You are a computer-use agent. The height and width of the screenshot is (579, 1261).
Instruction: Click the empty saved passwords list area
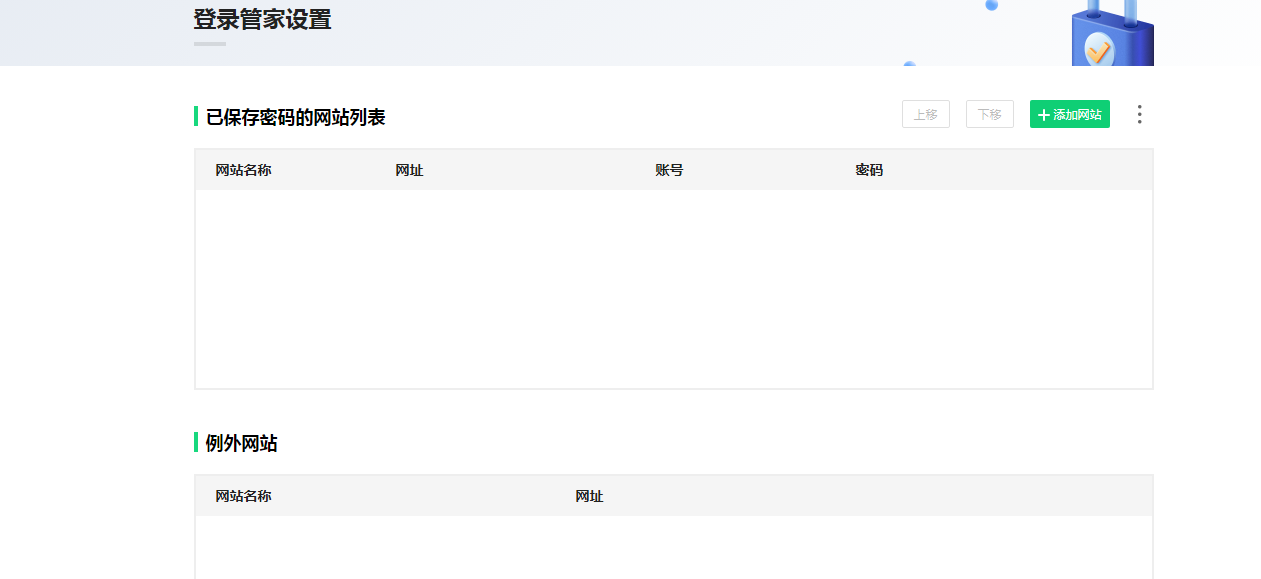673,288
